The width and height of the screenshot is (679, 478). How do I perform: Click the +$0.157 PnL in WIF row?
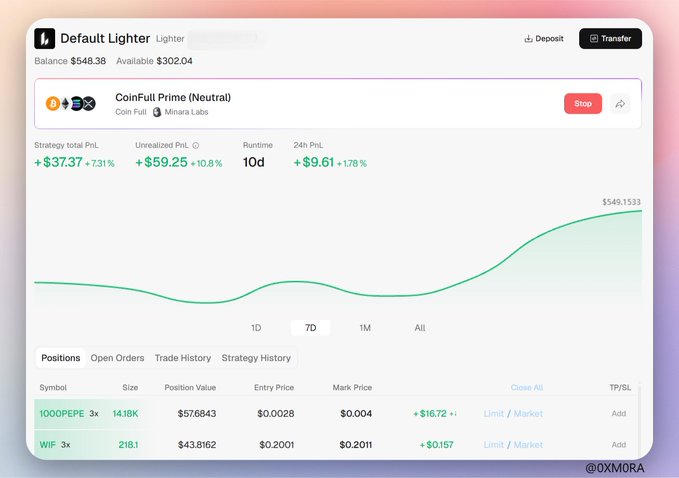436,445
